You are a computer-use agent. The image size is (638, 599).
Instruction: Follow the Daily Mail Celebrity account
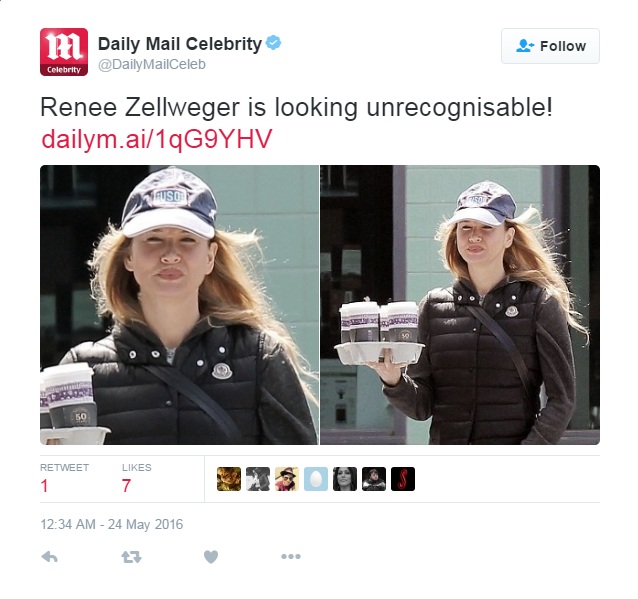[550, 46]
